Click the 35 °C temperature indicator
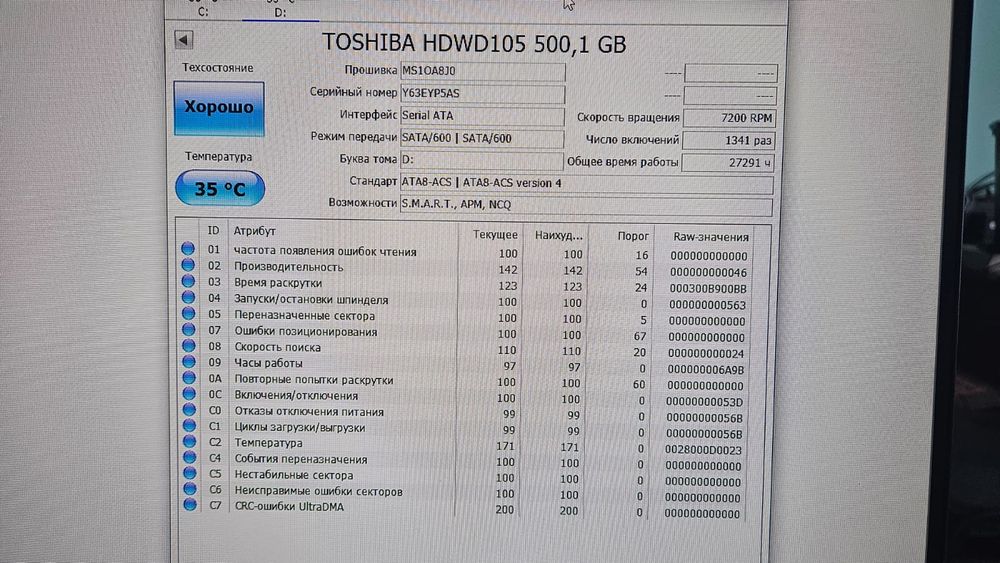The height and width of the screenshot is (563, 1000). (220, 188)
